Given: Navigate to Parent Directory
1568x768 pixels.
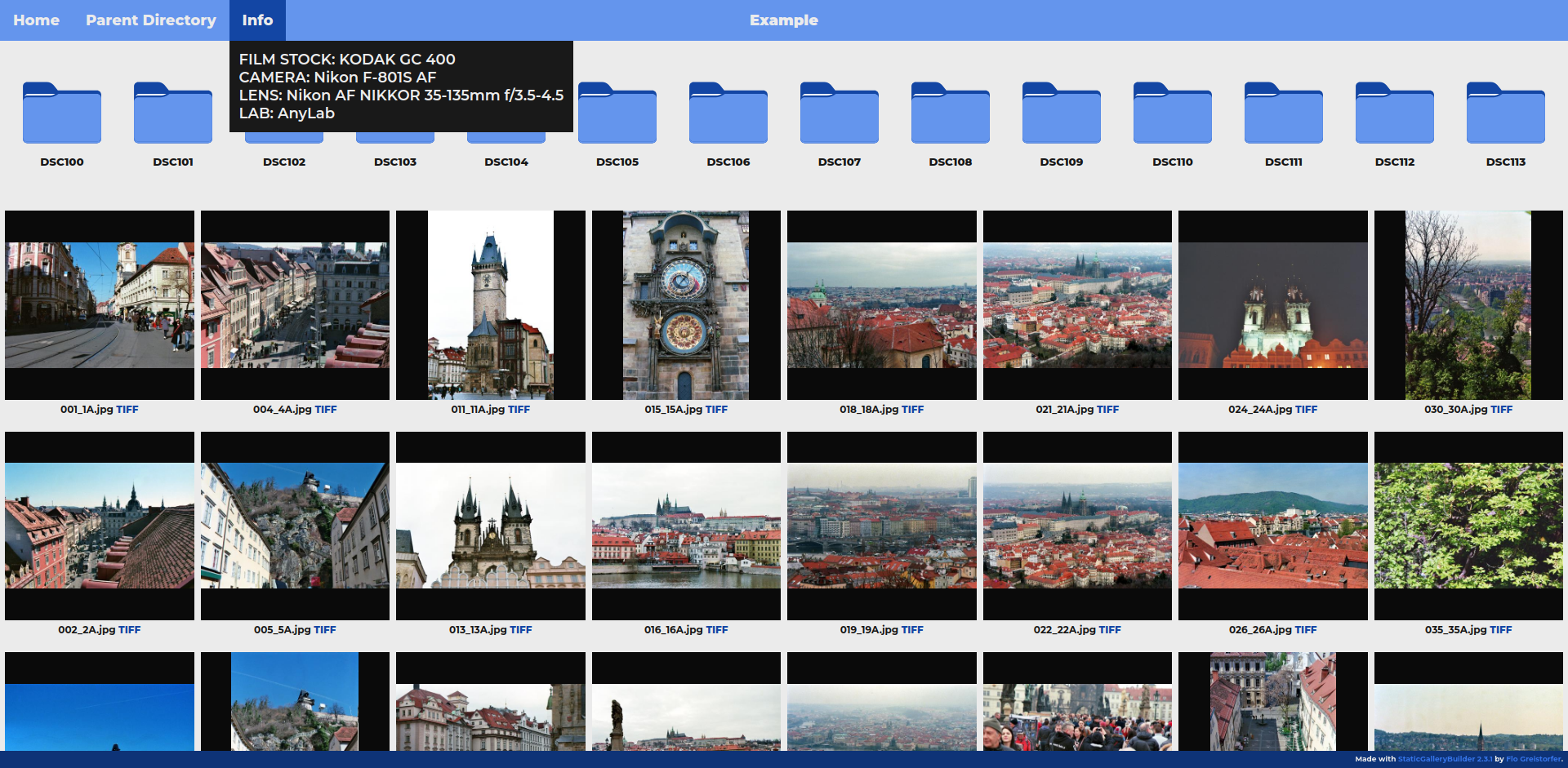Looking at the screenshot, I should (x=151, y=20).
